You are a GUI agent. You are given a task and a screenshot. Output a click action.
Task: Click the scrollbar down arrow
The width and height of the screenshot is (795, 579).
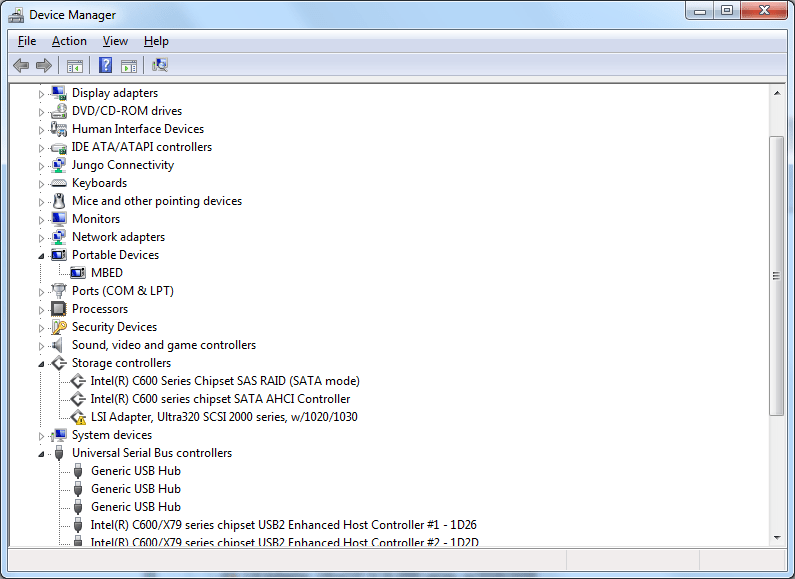tap(776, 537)
